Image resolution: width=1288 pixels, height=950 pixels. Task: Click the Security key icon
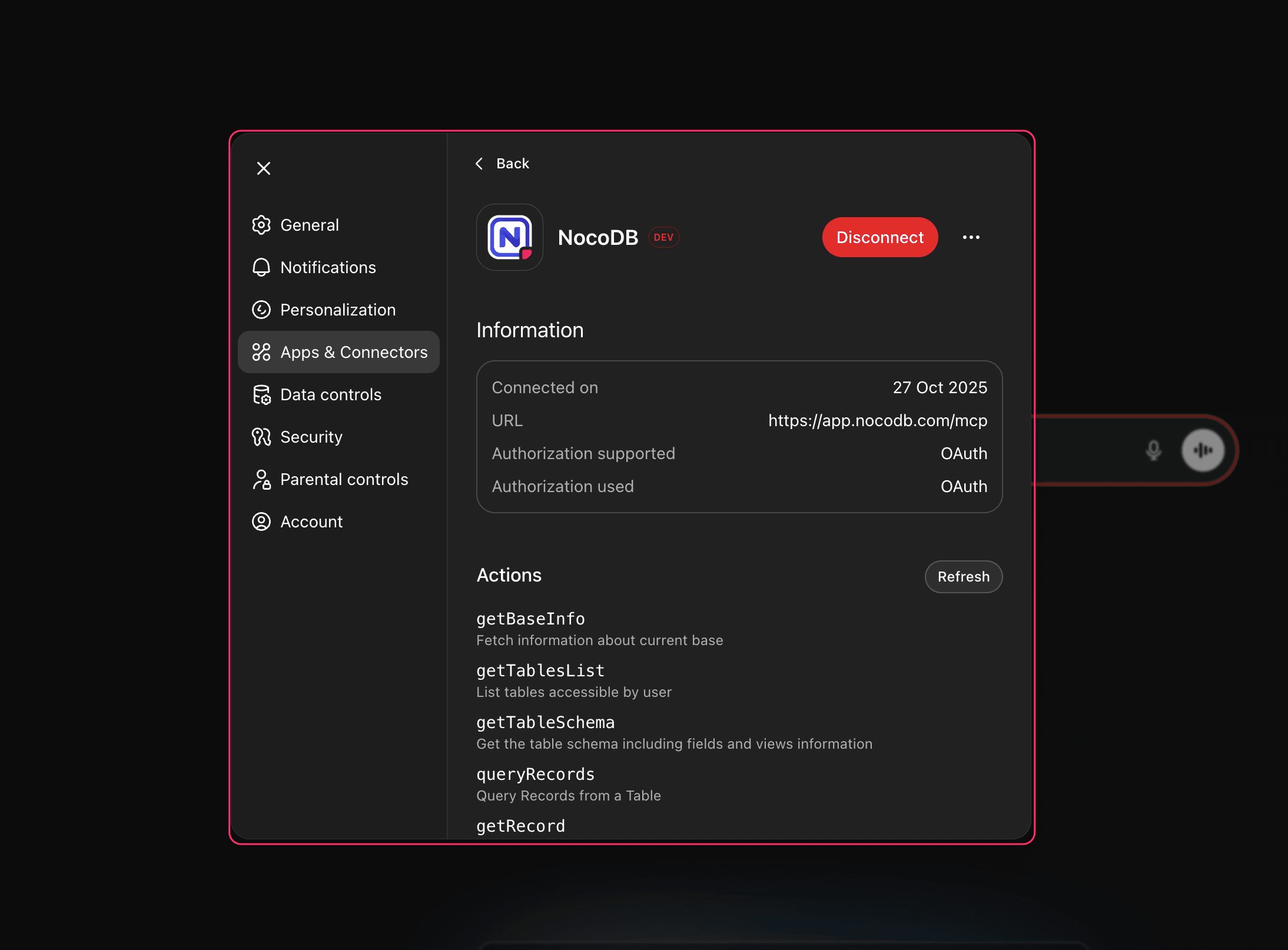pyautogui.click(x=261, y=437)
